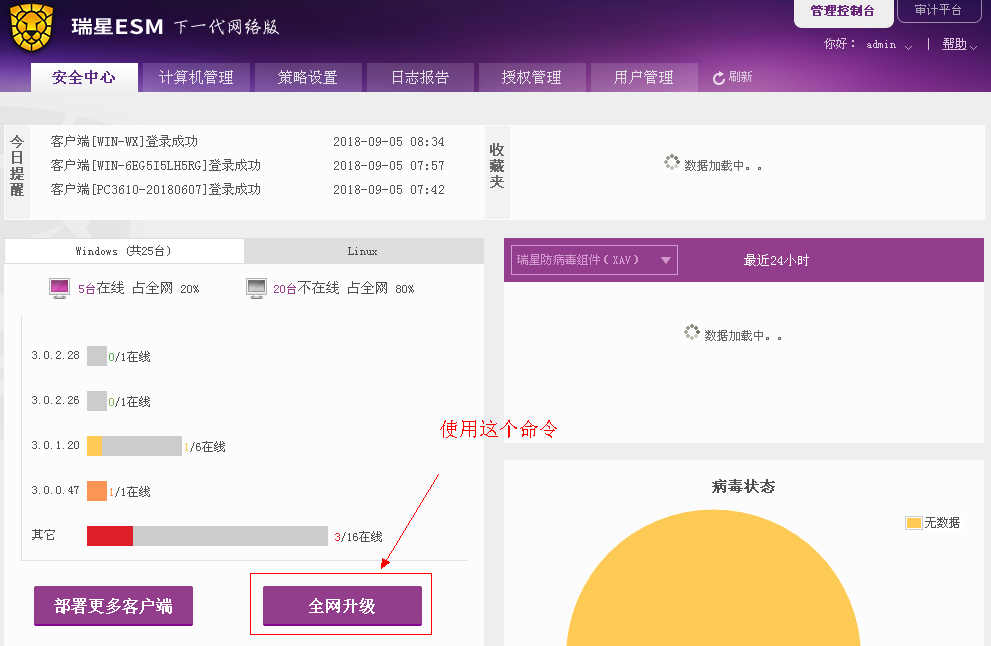Click the orange bar for version 3.0.0.47
Image resolution: width=991 pixels, height=646 pixels.
coord(97,491)
